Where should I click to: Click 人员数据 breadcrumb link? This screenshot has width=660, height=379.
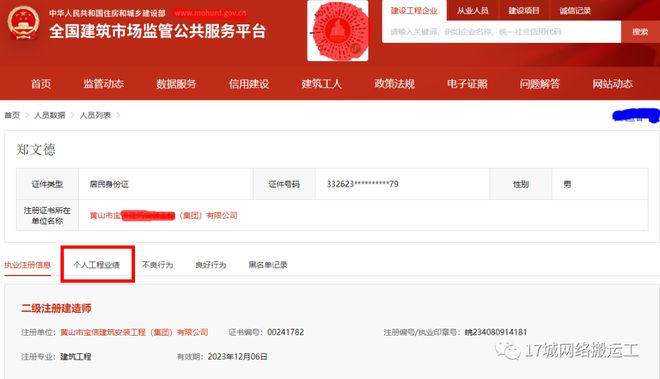pos(50,115)
